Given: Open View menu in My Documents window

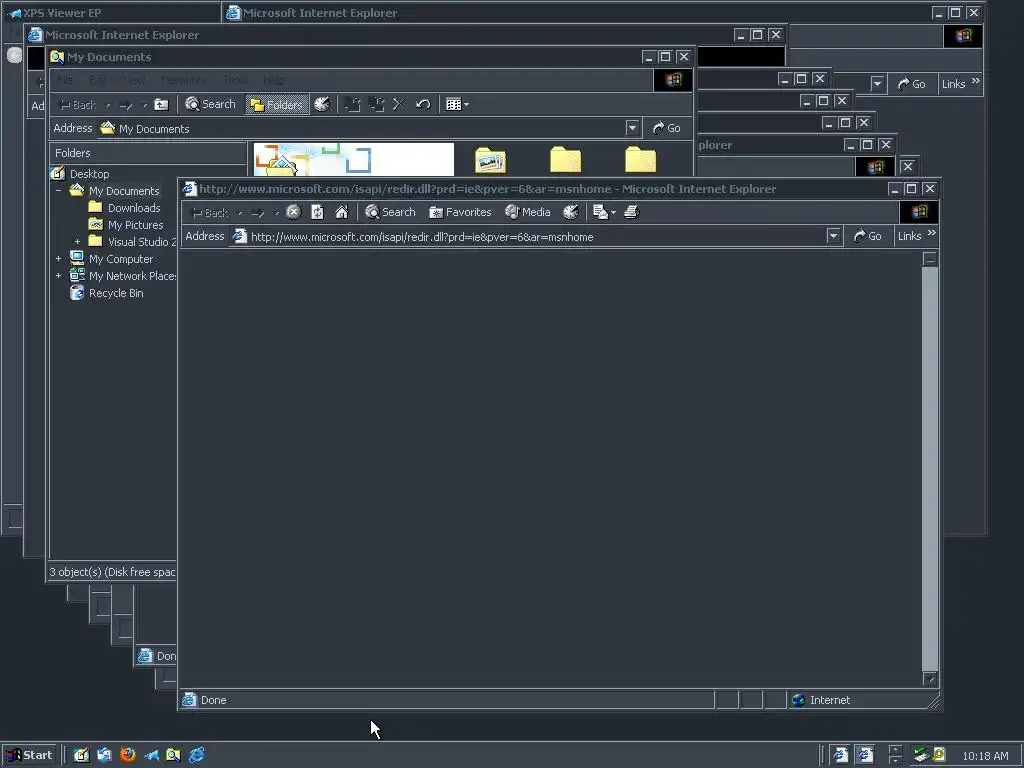Looking at the screenshot, I should [x=134, y=80].
